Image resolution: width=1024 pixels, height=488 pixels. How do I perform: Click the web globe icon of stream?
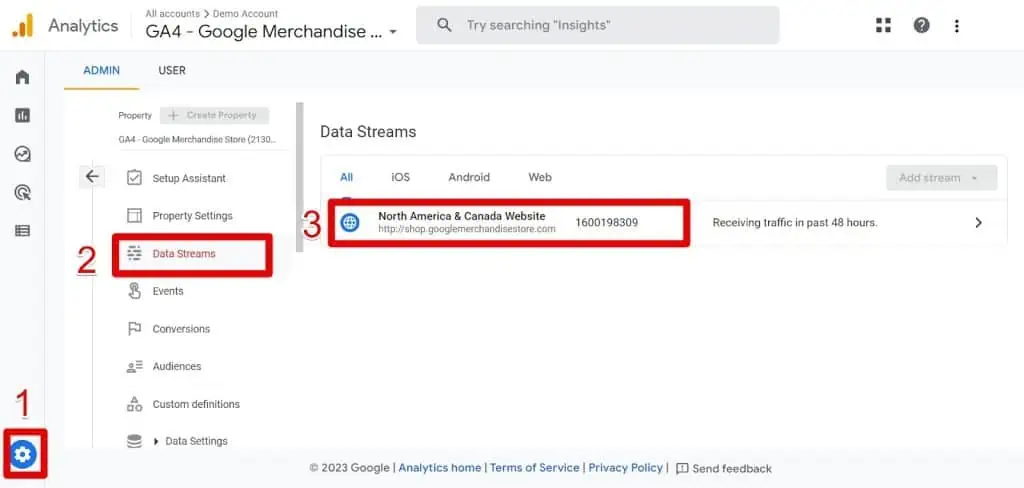pyautogui.click(x=350, y=223)
